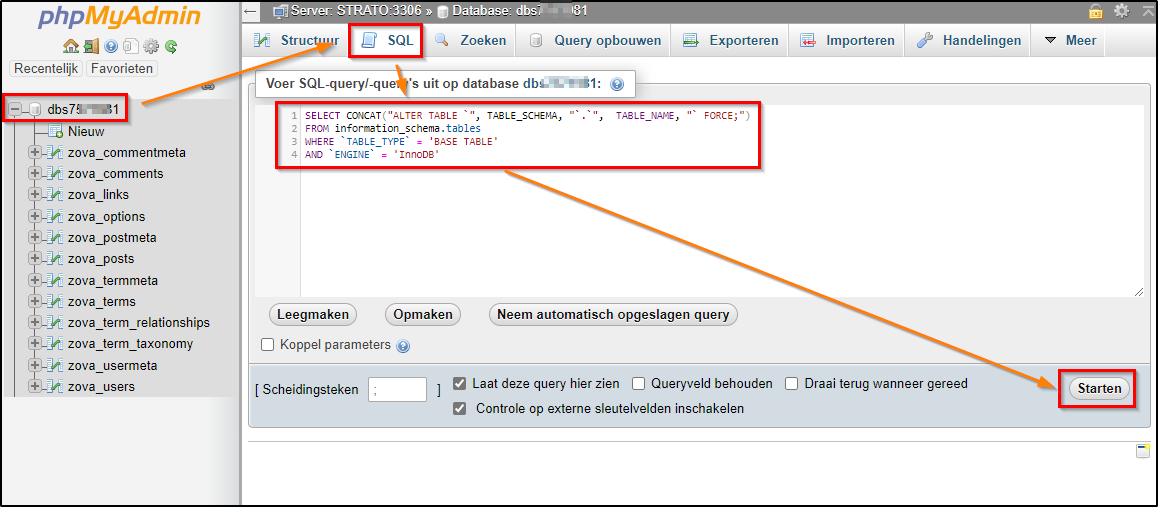This screenshot has height=507, width=1158.
Task: Click the Nieuw table link
Action: tap(86, 131)
